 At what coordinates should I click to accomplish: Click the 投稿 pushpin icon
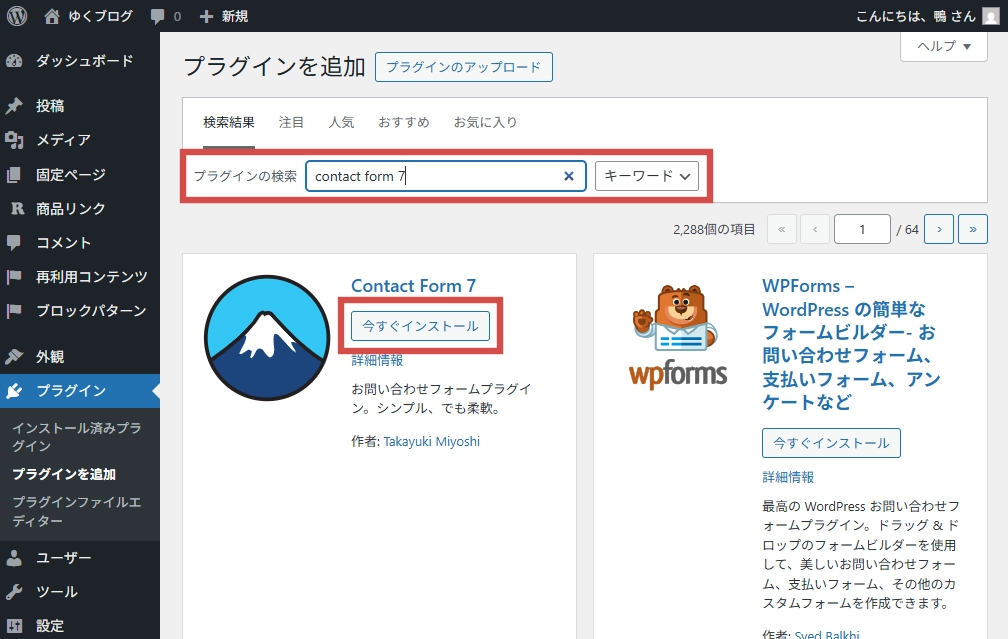[14, 106]
